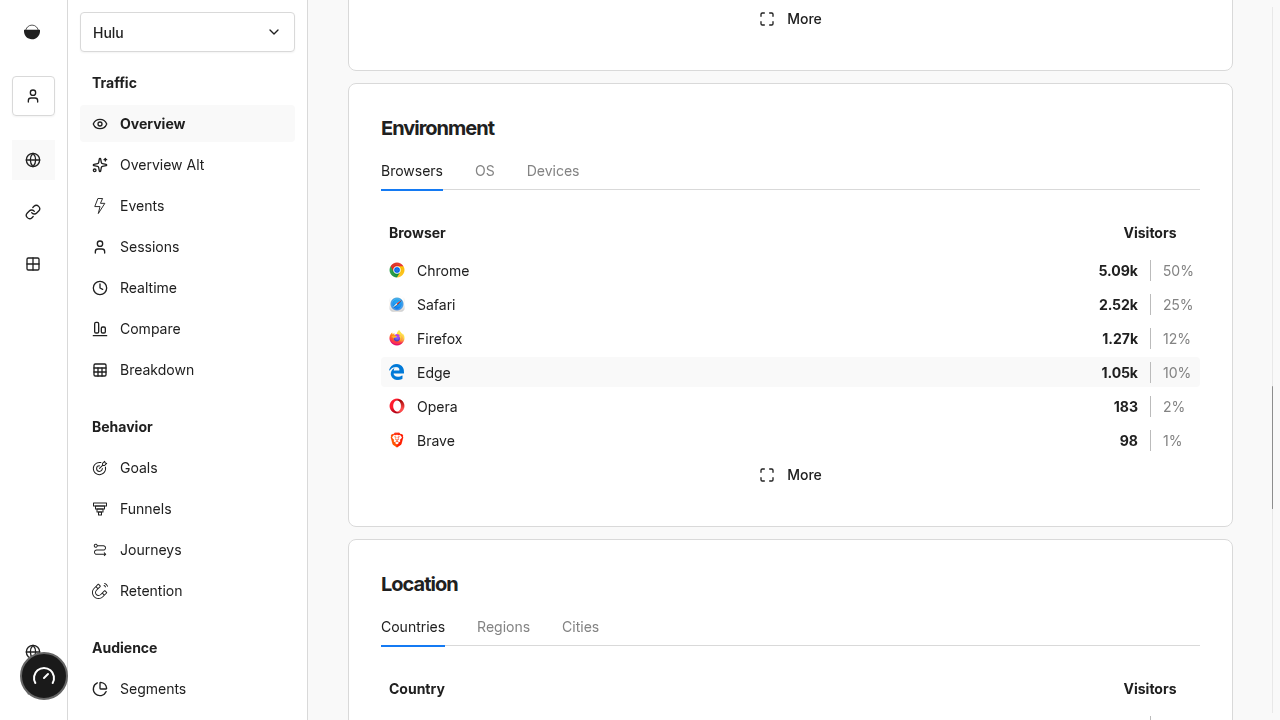The image size is (1280, 720).
Task: Navigate to Breakdown in the Traffic section
Action: (x=157, y=370)
